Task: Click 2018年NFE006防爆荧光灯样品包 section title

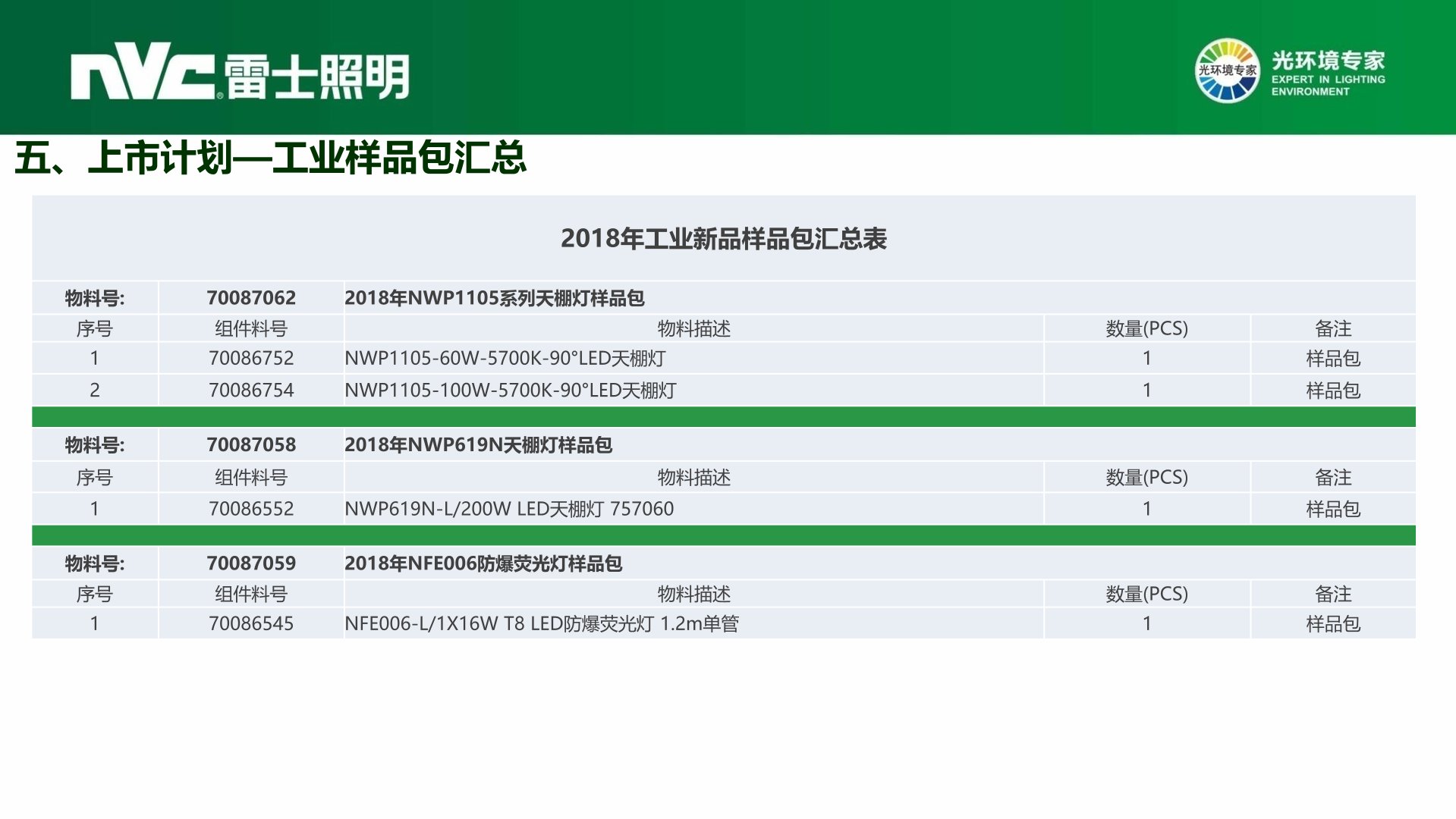Action: [x=483, y=563]
